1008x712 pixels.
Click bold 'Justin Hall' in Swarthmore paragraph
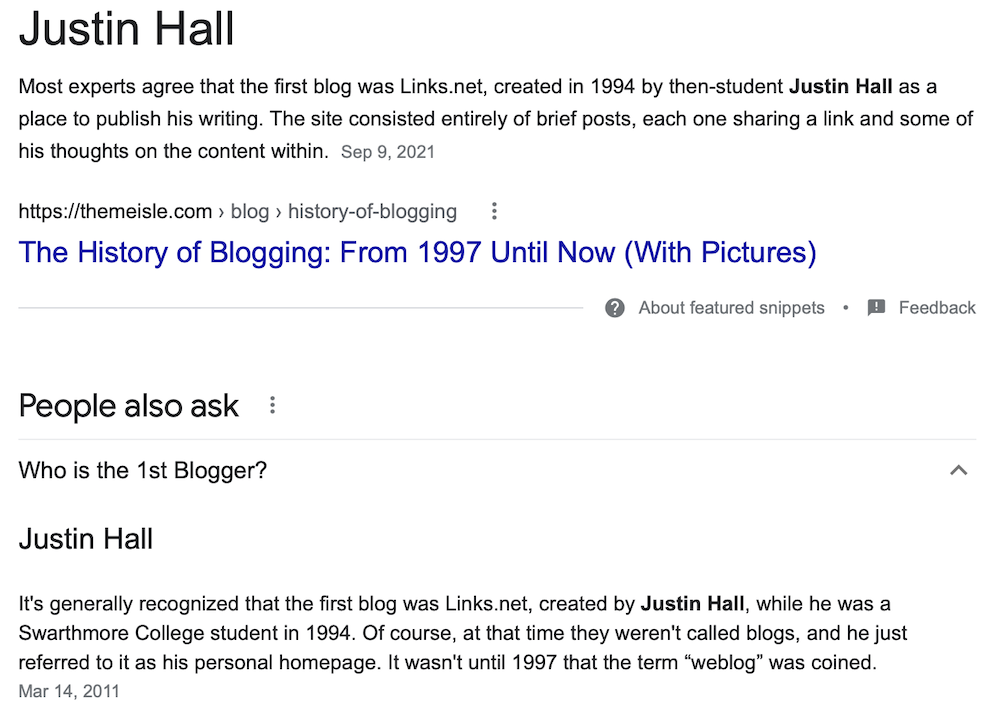pyautogui.click(x=692, y=604)
